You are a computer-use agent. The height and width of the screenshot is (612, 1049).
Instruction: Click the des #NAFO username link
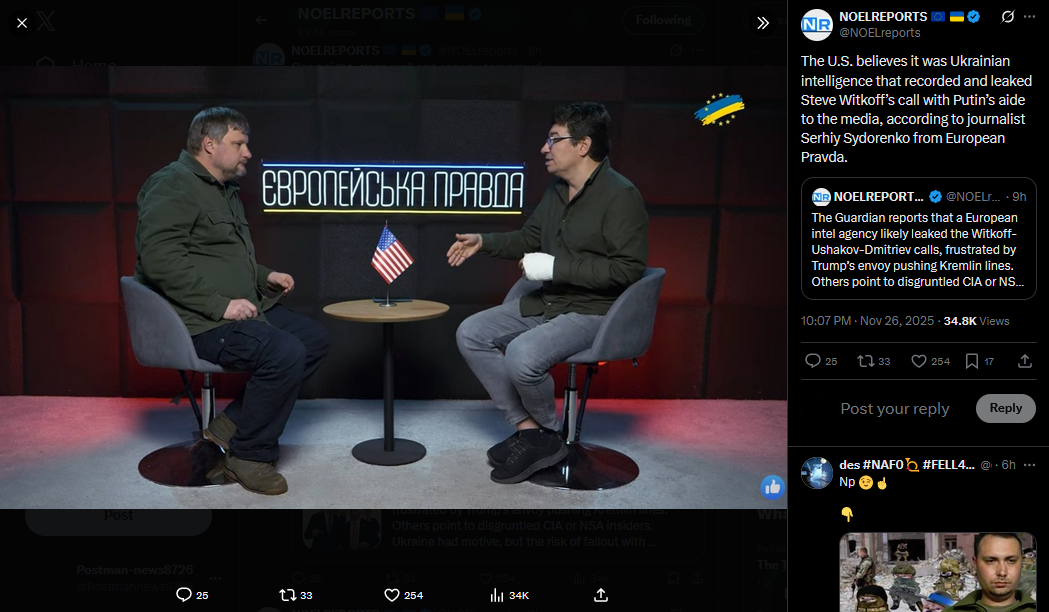point(907,465)
